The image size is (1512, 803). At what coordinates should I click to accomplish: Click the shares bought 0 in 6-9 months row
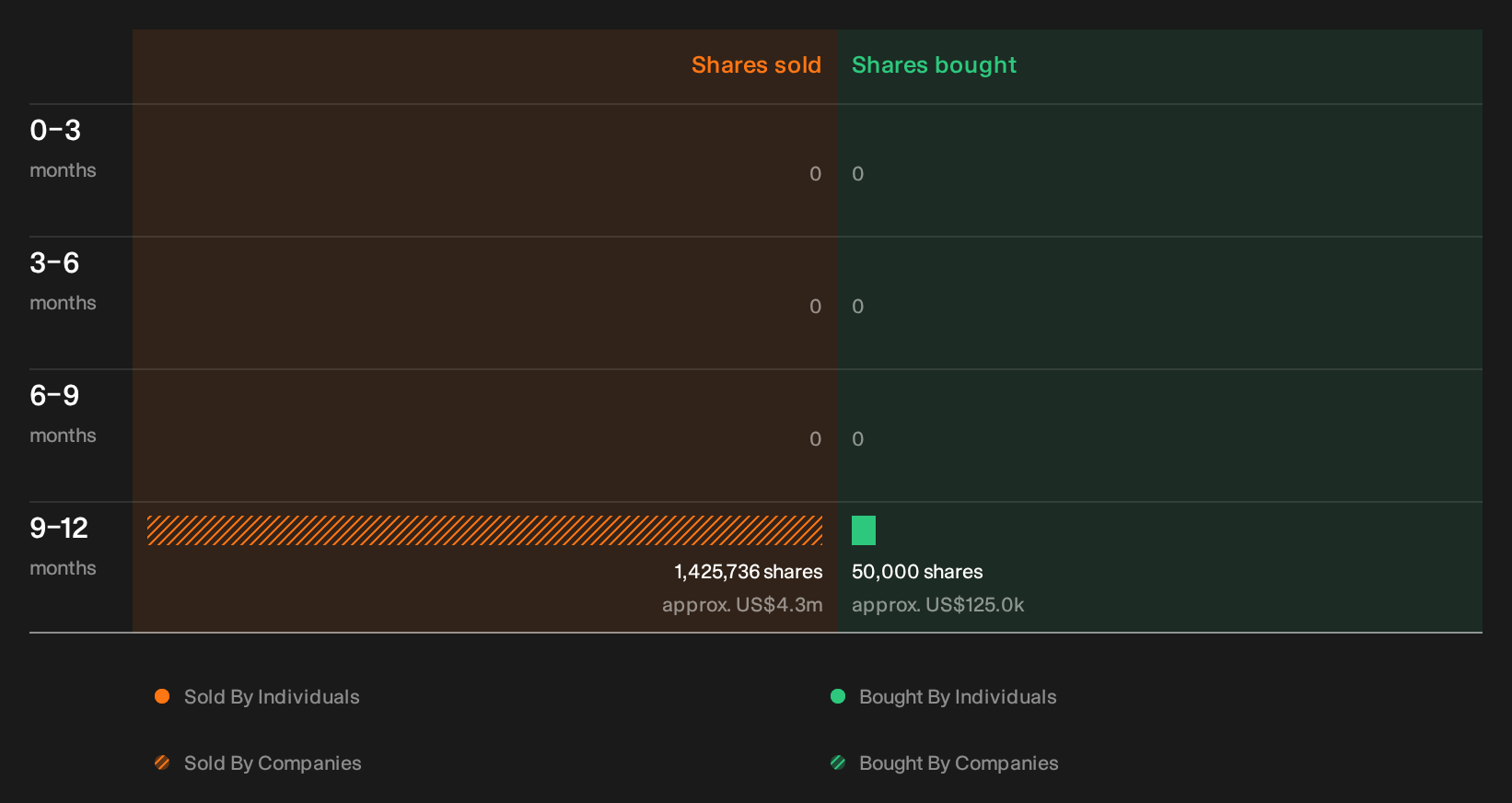tap(857, 439)
